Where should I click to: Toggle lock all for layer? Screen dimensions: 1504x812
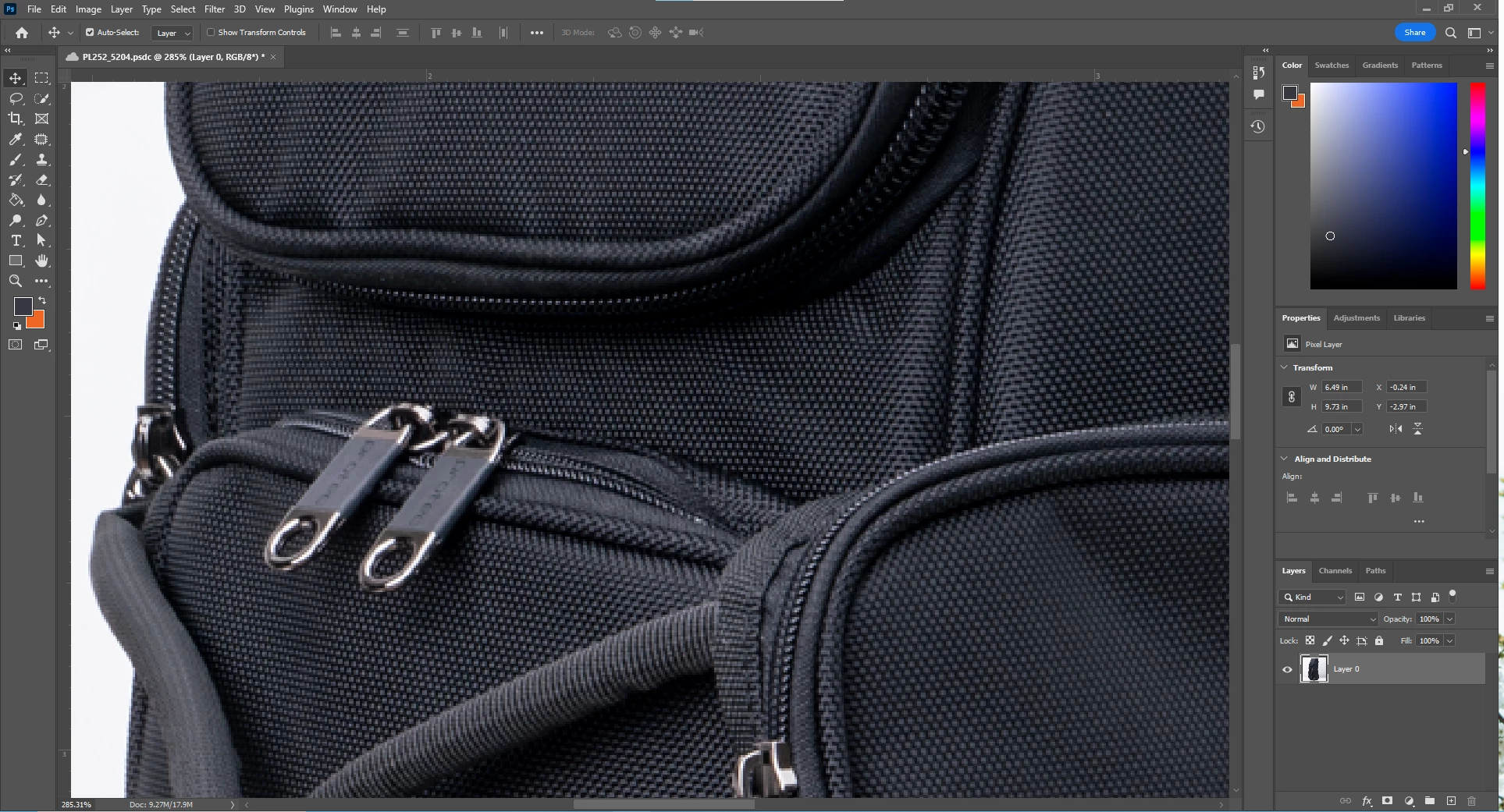[1379, 640]
